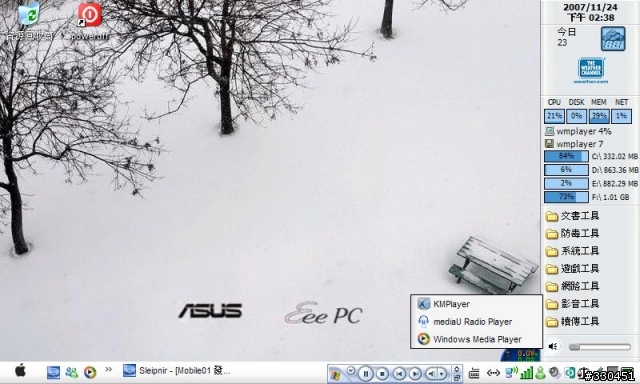Choose Windows Media Player from the popup menu
640x384 pixels.
476,339
